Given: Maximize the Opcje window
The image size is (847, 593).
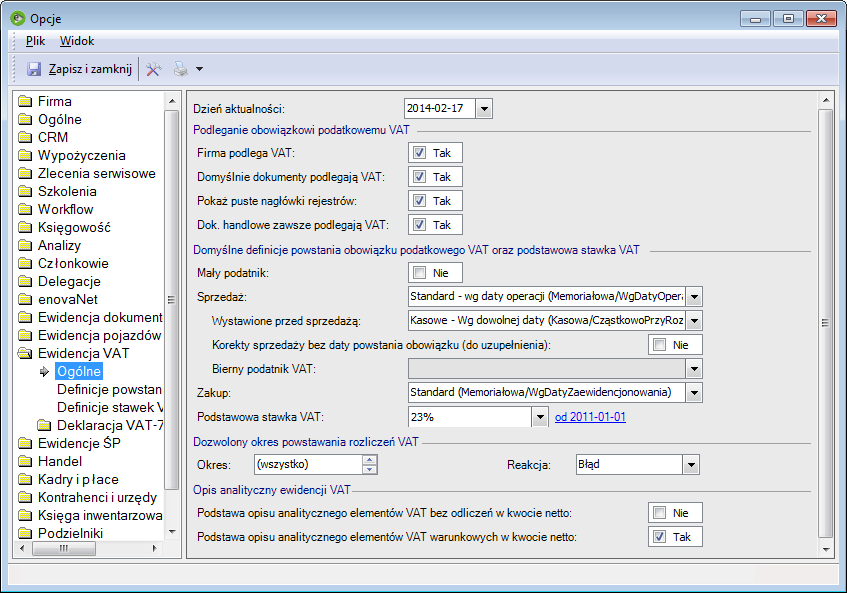Looking at the screenshot, I should [788, 19].
